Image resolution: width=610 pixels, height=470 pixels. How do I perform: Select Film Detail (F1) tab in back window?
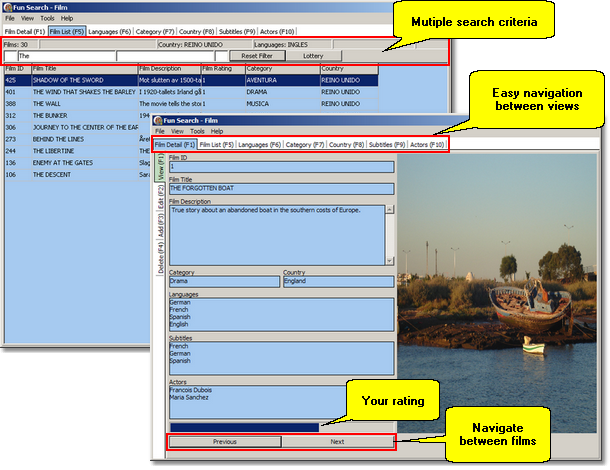point(25,32)
